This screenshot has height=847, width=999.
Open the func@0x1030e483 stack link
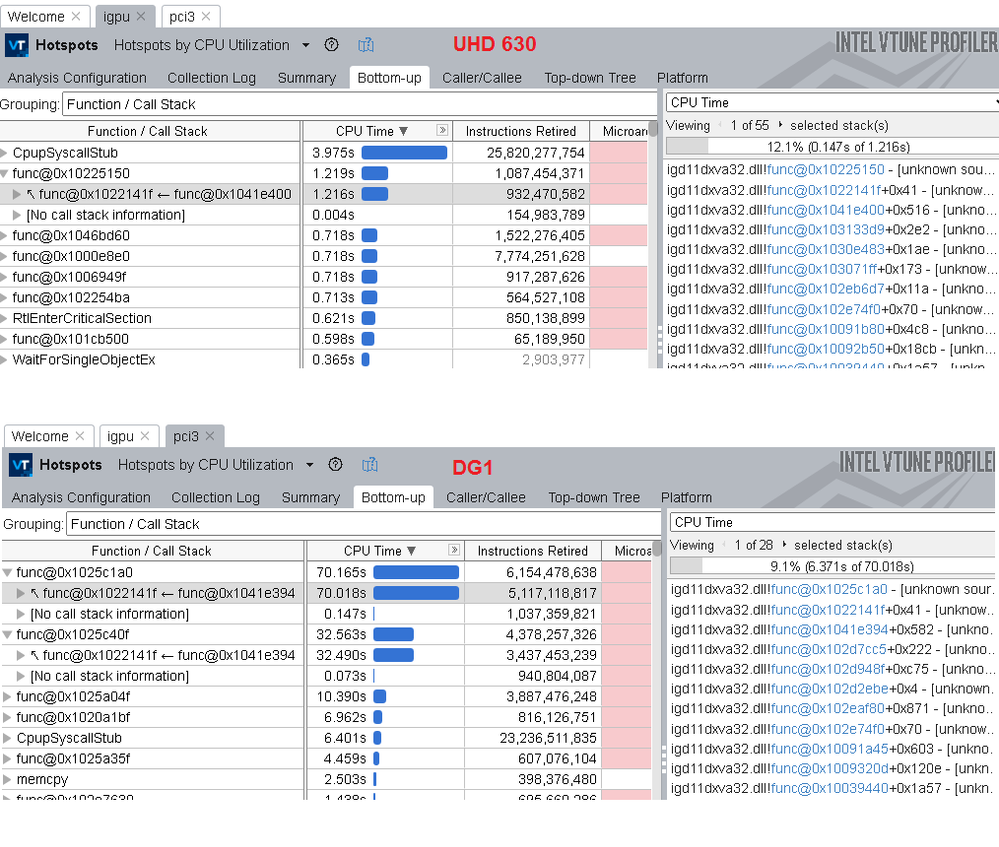tap(826, 249)
